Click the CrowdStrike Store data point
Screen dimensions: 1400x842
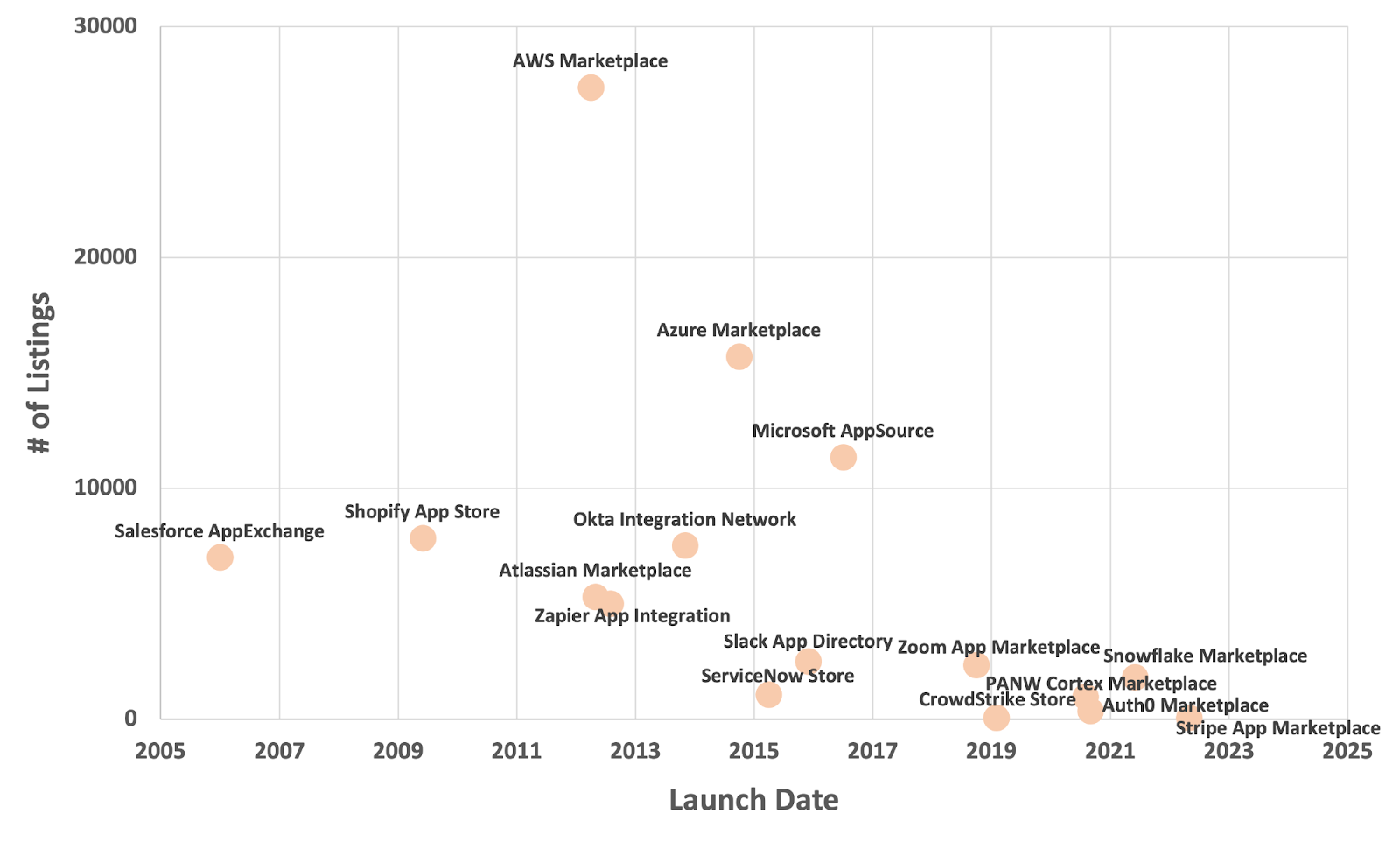coord(996,718)
